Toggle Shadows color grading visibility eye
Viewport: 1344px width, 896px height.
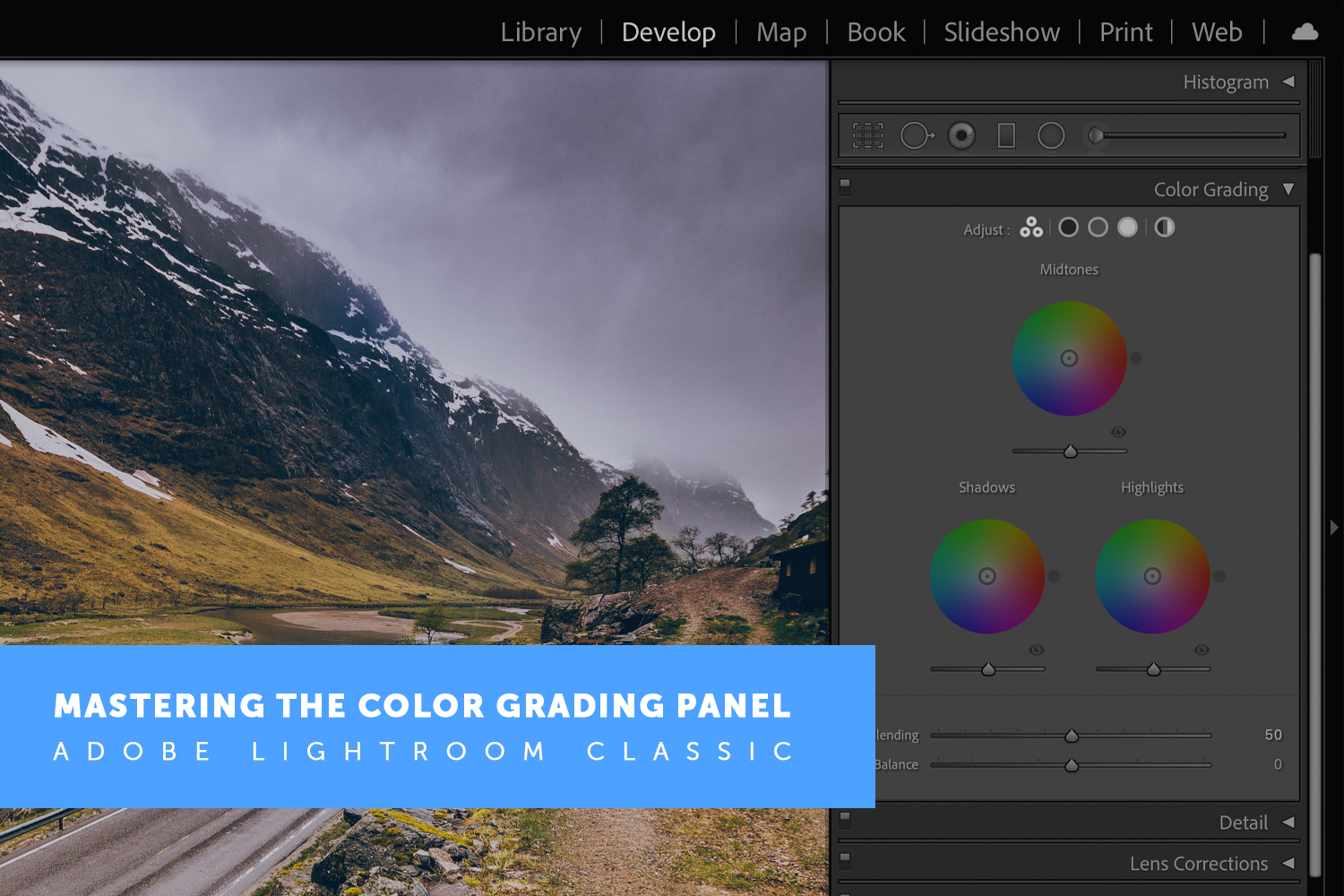(x=1036, y=650)
